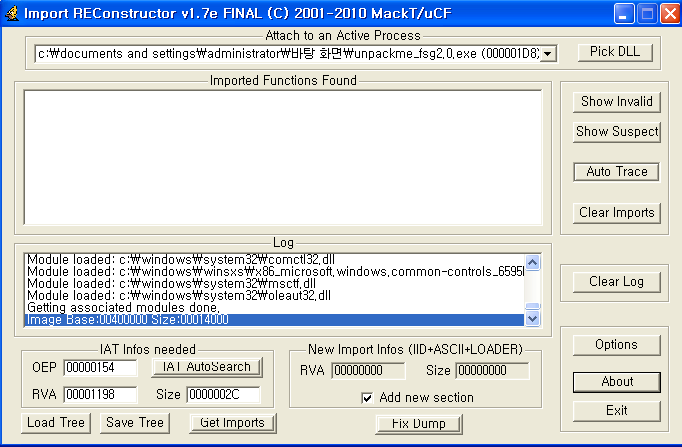
Task: Click the Exit button
Action: 617,411
